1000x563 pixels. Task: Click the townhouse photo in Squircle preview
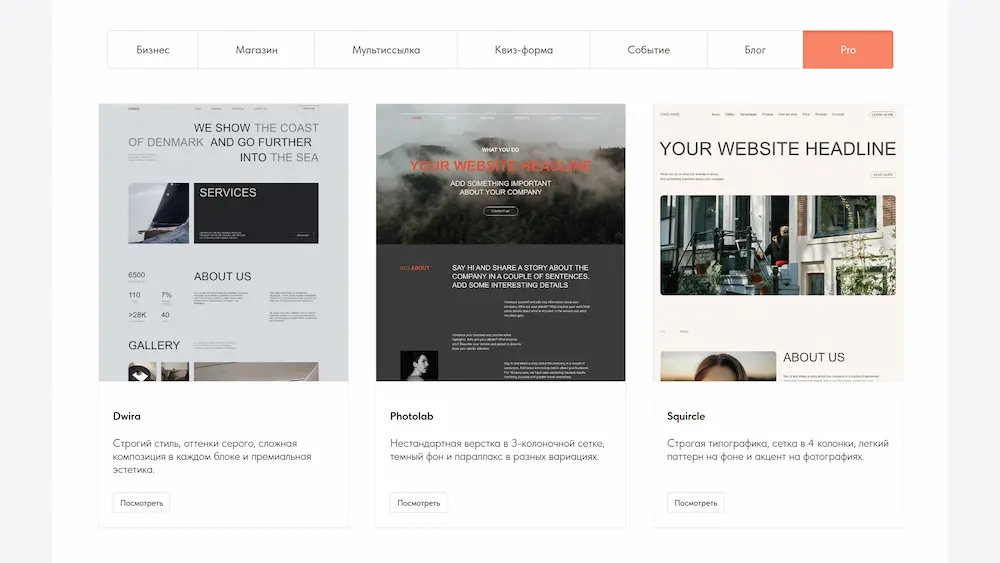point(777,245)
